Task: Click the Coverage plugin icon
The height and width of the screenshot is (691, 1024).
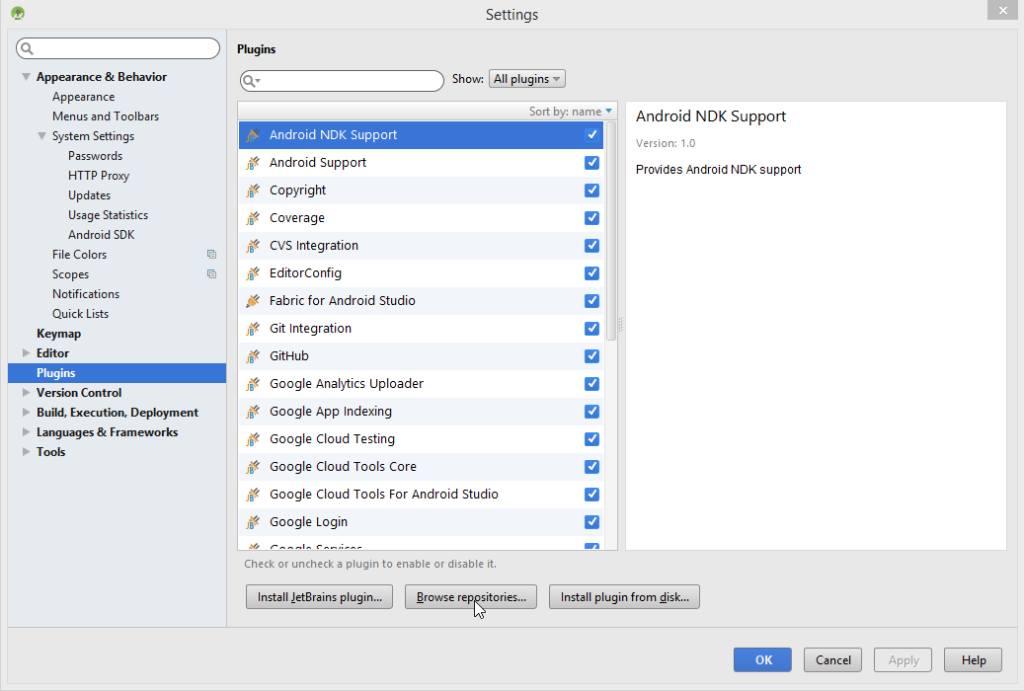Action: (252, 218)
